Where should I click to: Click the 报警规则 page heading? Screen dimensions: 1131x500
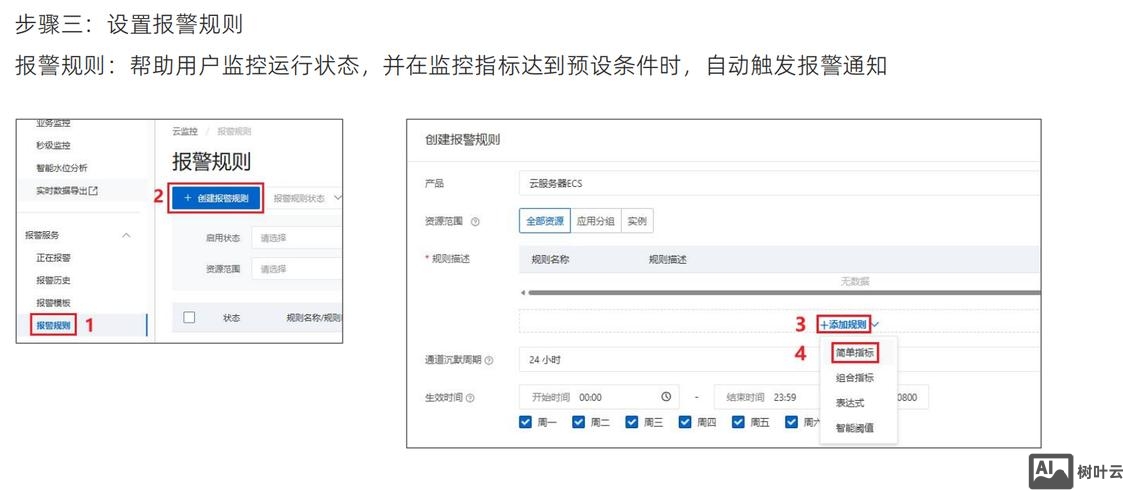tap(211, 162)
